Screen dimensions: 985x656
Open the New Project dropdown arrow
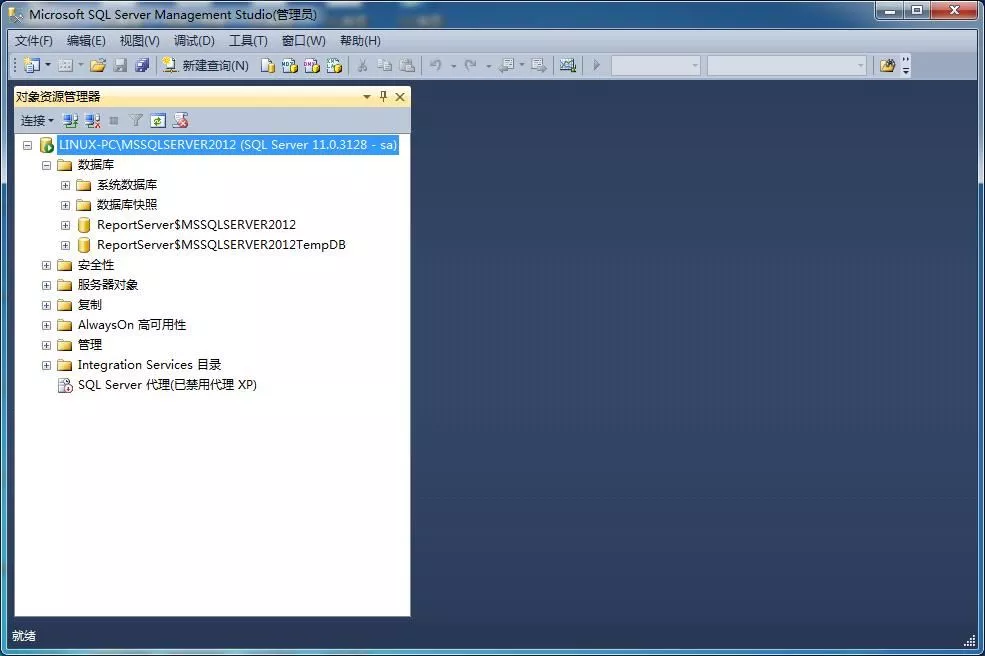48,65
